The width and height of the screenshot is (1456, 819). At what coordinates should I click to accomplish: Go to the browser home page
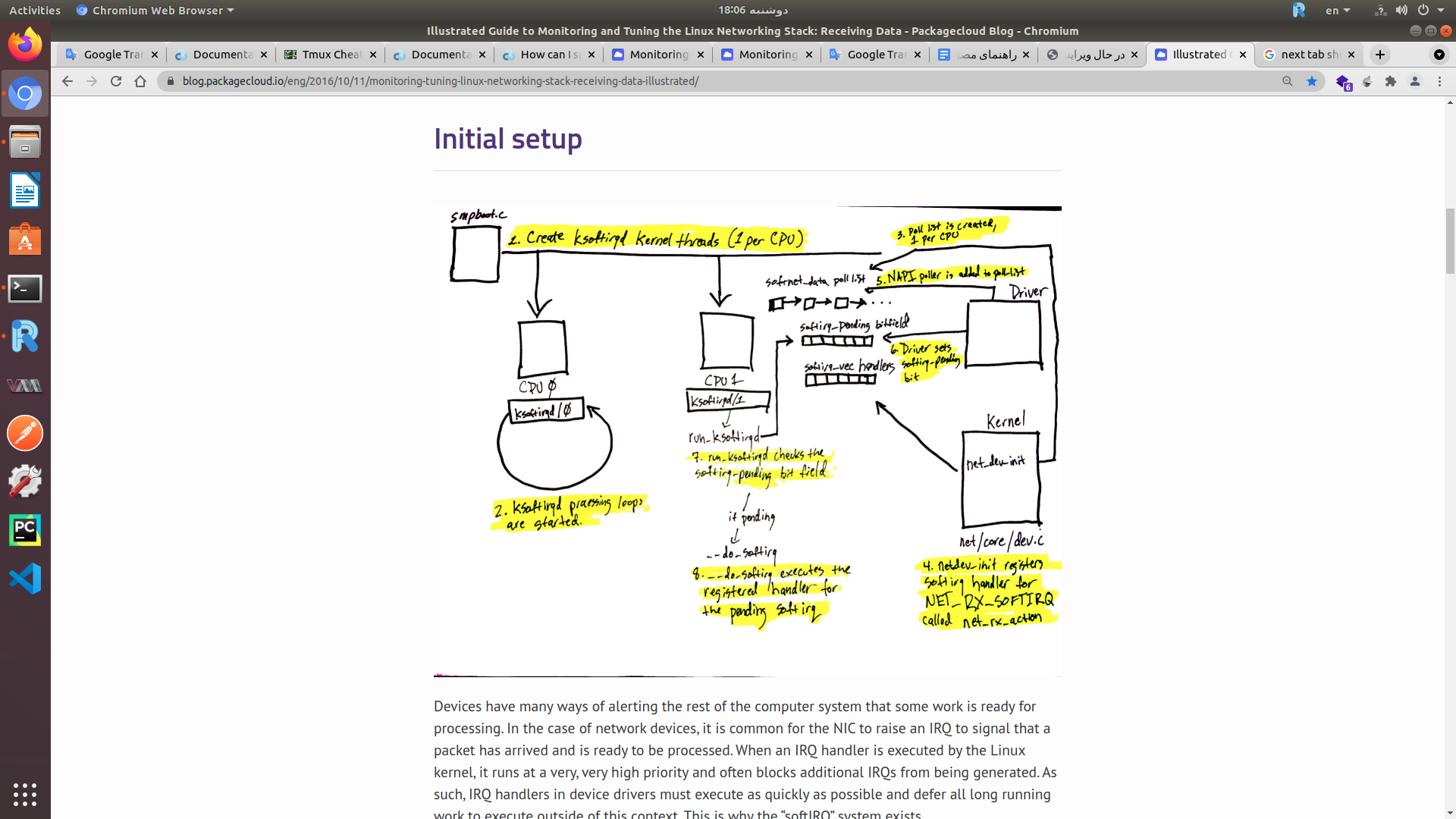[x=140, y=81]
